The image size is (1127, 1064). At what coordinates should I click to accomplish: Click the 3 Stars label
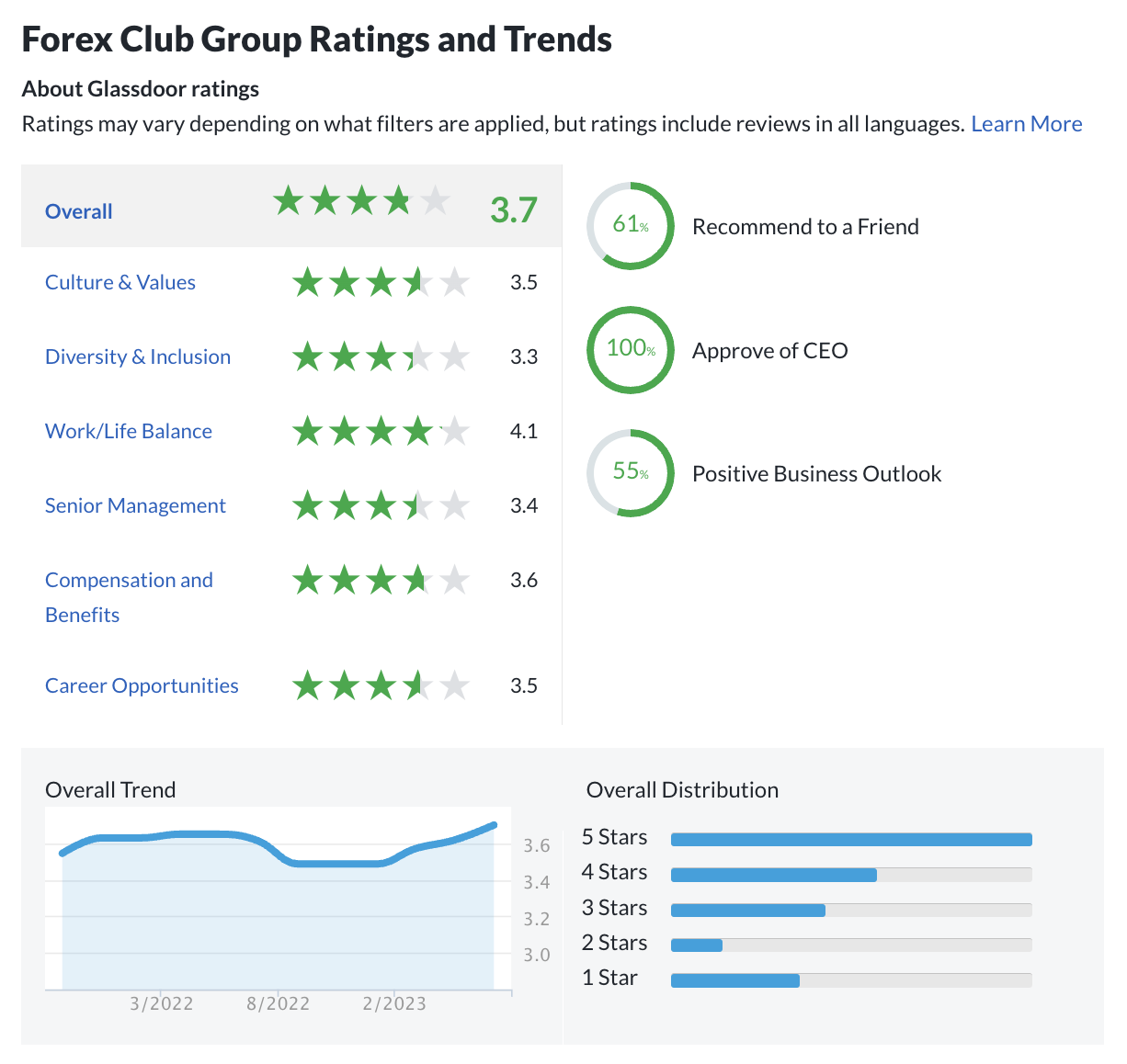click(x=614, y=908)
